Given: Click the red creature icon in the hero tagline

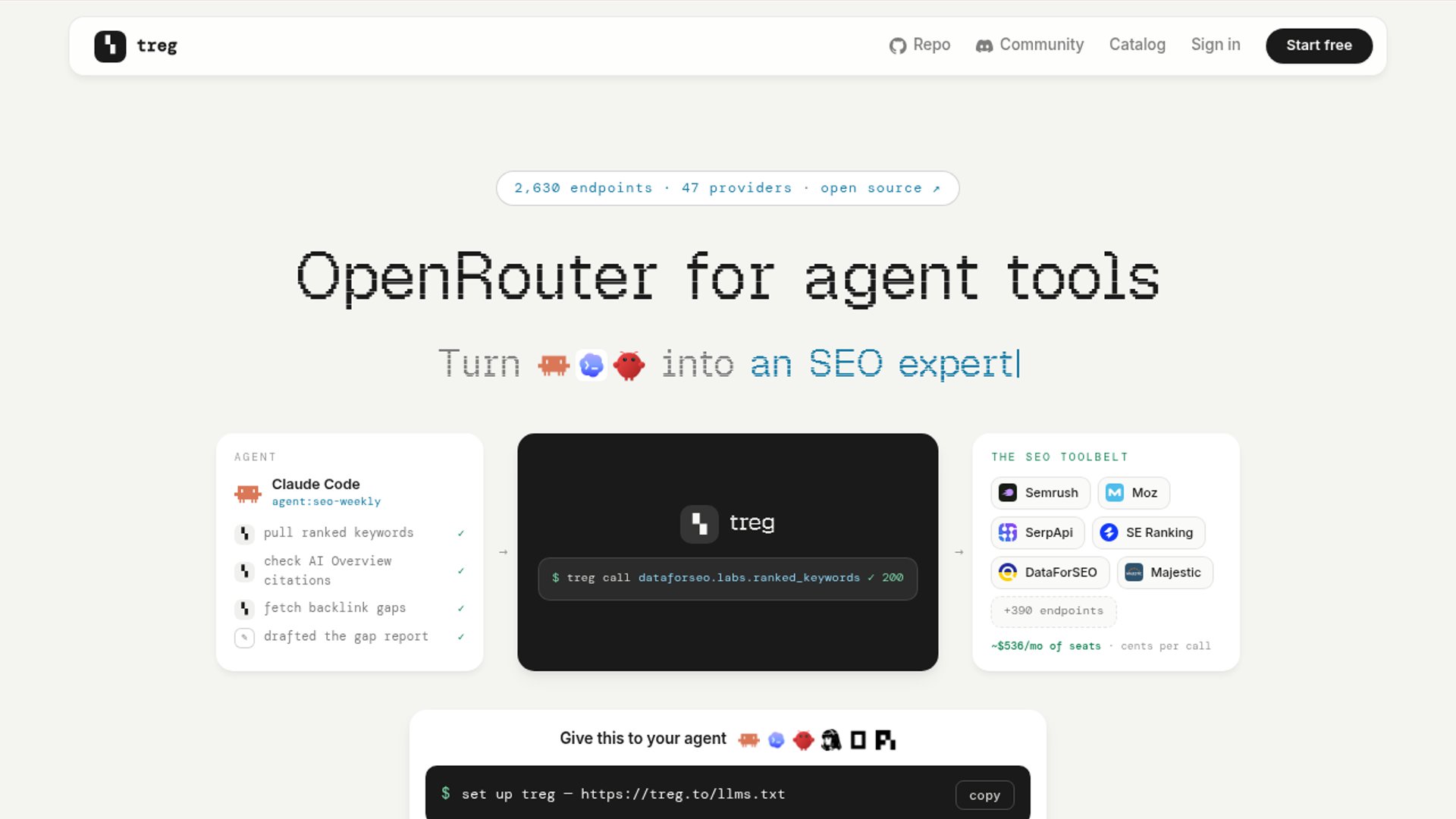Looking at the screenshot, I should click(x=629, y=365).
